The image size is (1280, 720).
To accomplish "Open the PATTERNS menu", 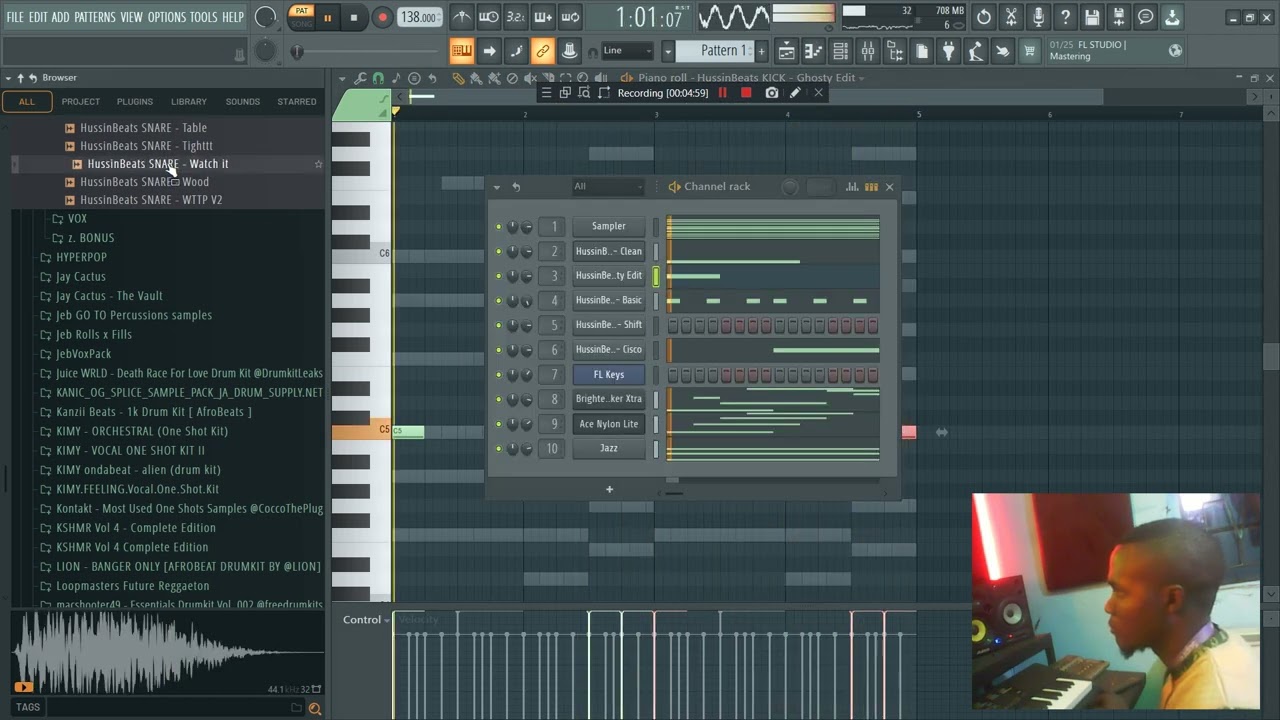I will click(95, 17).
